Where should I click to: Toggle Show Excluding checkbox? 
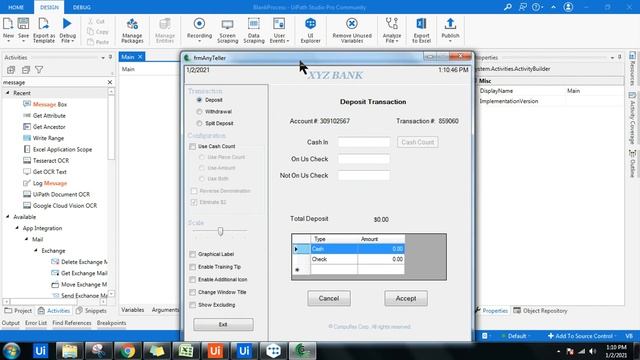tap(193, 305)
